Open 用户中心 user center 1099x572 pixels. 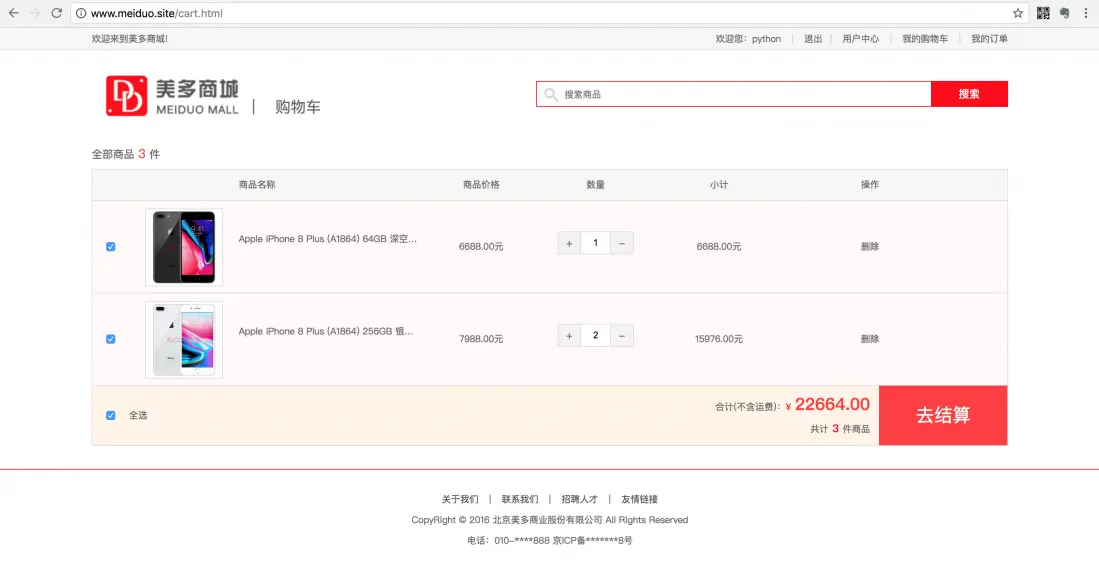[x=861, y=39]
